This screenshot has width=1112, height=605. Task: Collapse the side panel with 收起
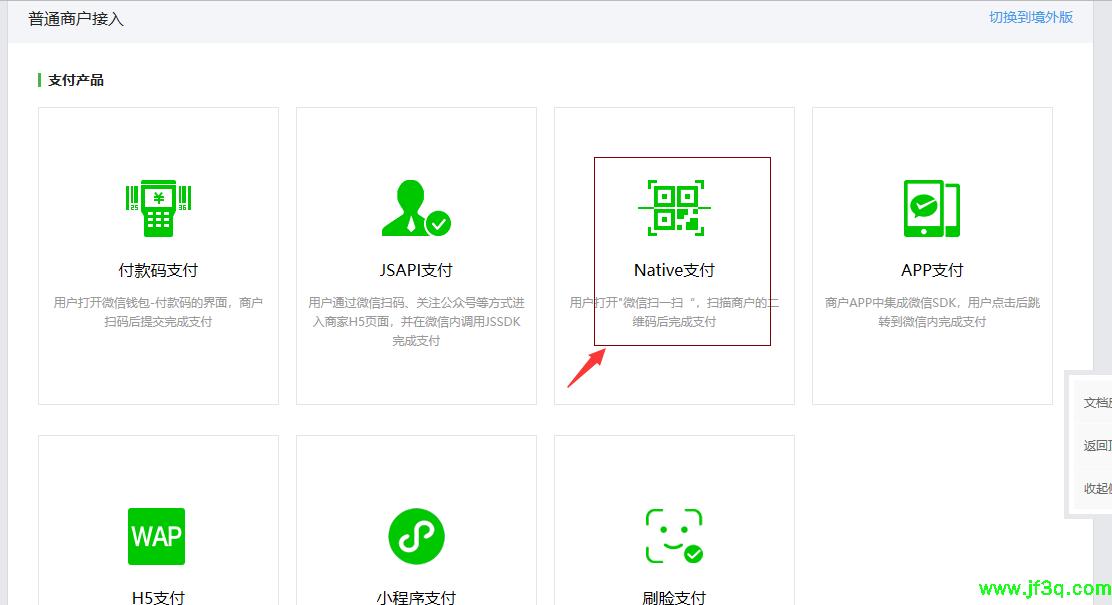[x=1096, y=488]
